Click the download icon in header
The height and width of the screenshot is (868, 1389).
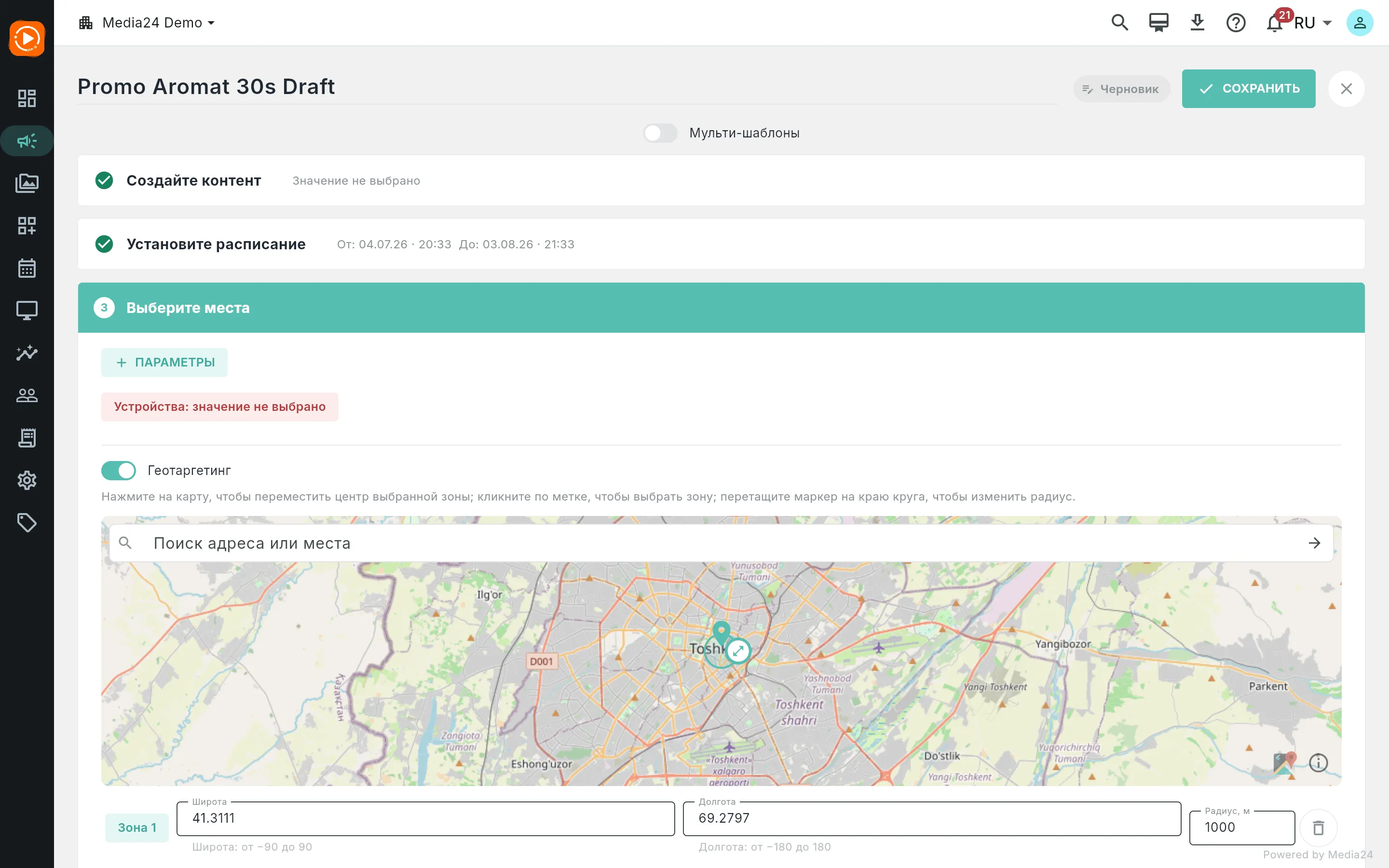click(x=1198, y=23)
